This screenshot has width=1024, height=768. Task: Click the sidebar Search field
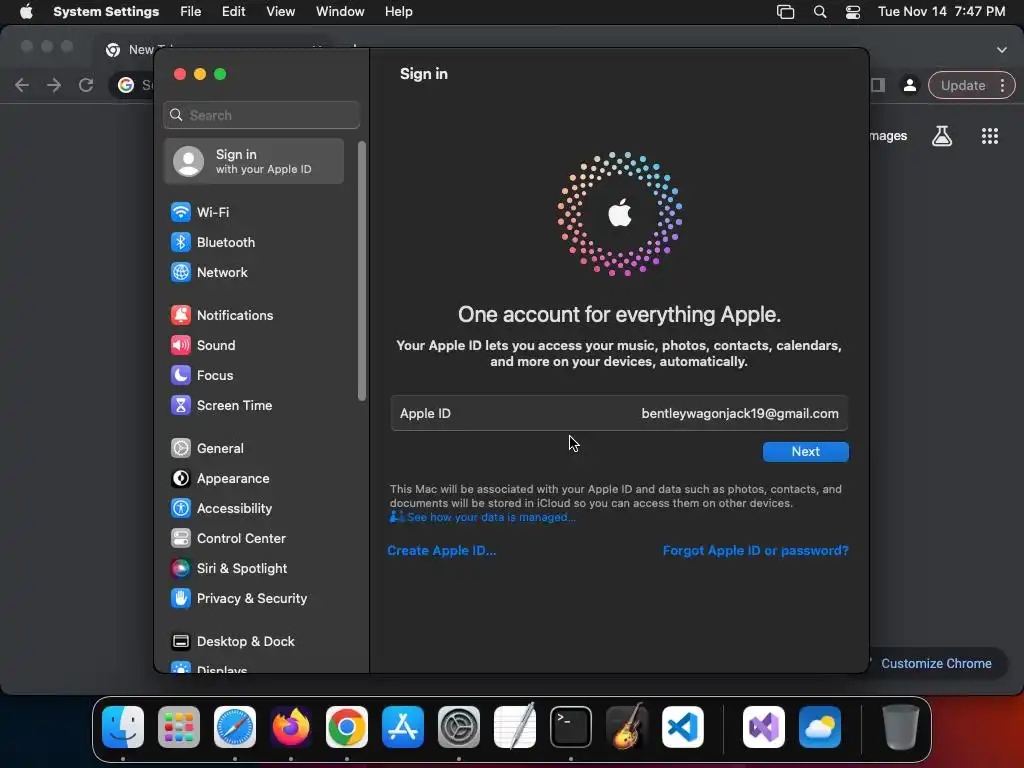pyautogui.click(x=261, y=115)
